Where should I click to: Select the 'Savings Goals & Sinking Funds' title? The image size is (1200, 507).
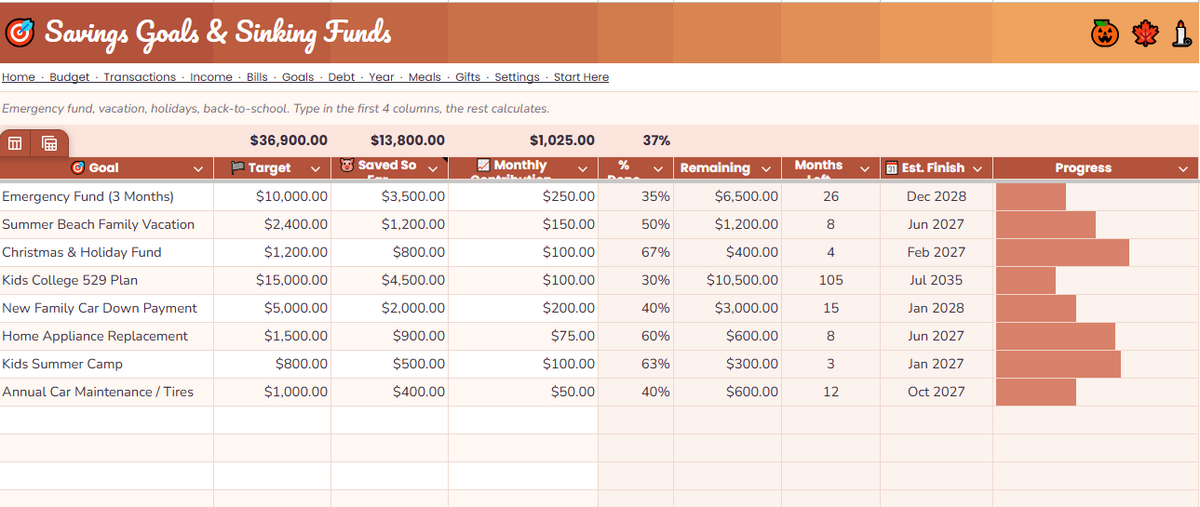[x=217, y=34]
